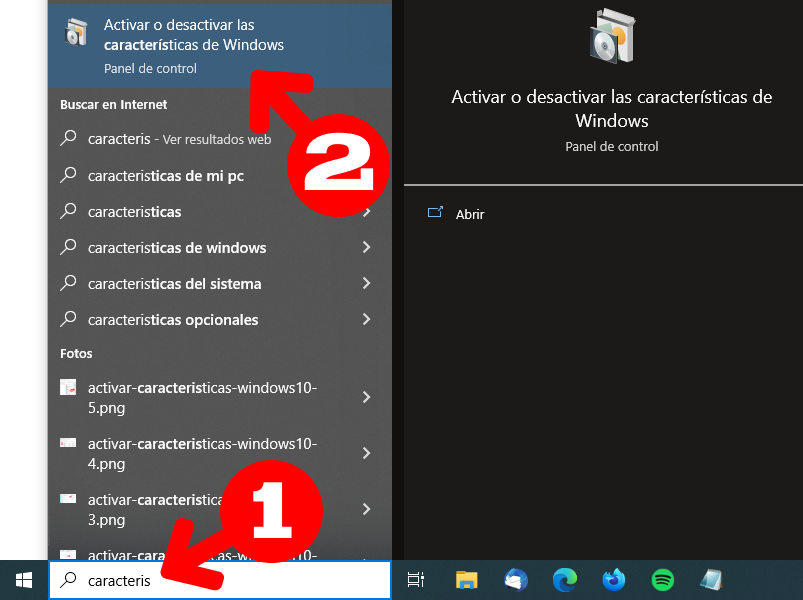Open file activar-caracteristicas-windows10-5.png

(220, 397)
